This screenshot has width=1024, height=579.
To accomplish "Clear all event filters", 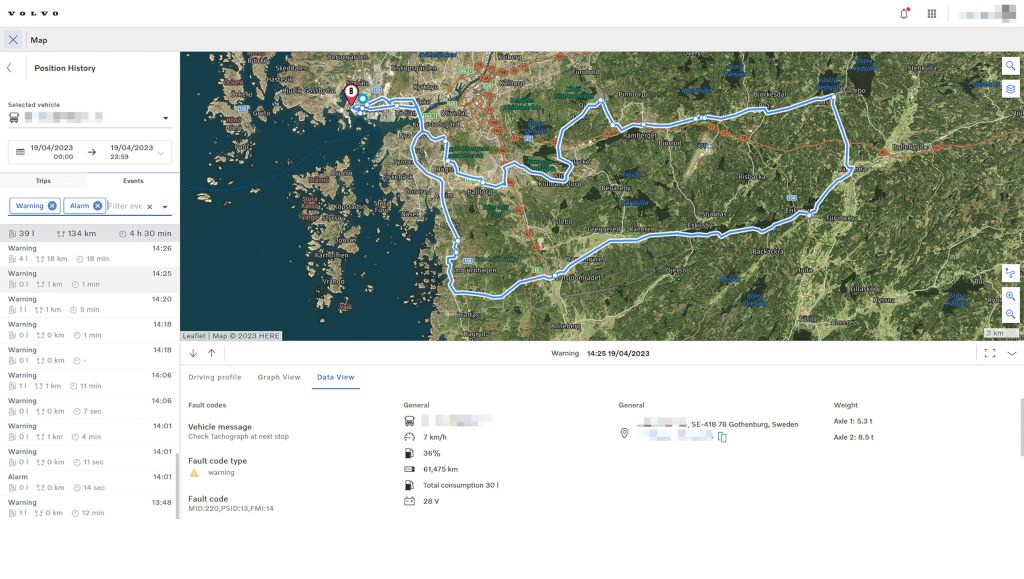I will tap(150, 207).
